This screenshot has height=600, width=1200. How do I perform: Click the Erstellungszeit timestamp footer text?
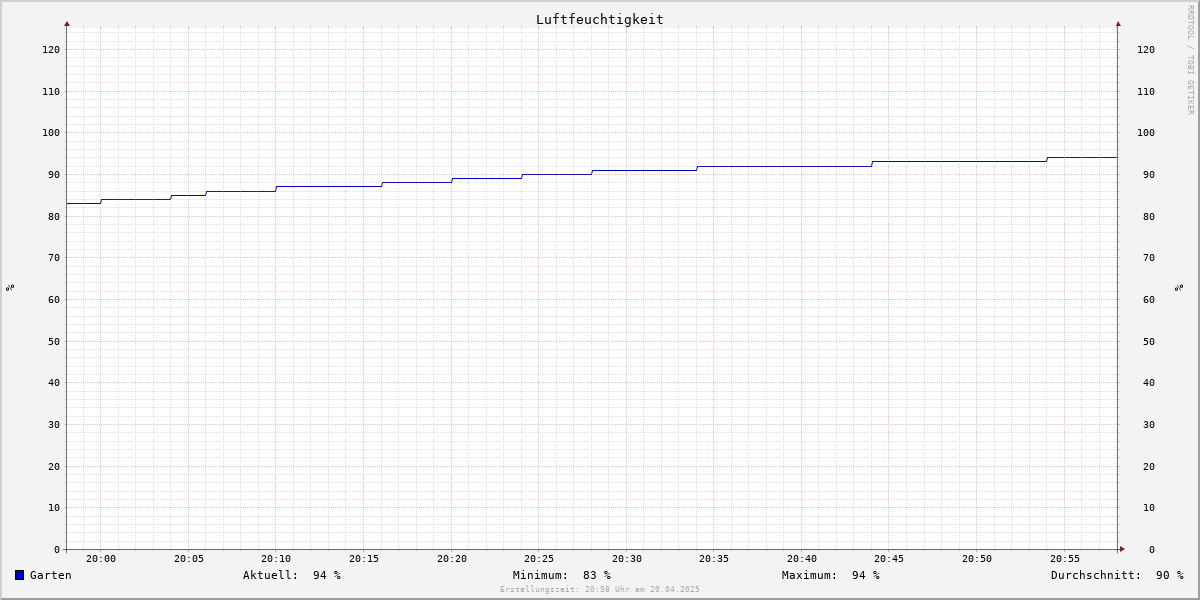point(600,589)
